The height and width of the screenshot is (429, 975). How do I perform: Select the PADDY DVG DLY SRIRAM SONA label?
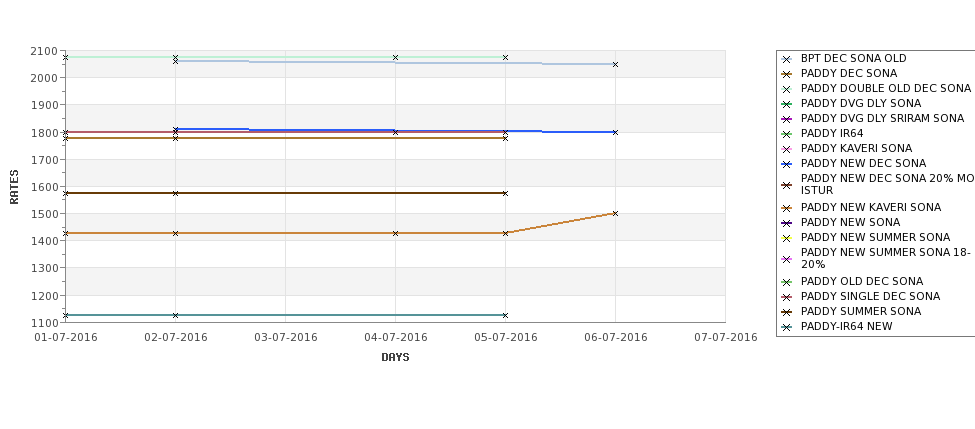(x=882, y=118)
